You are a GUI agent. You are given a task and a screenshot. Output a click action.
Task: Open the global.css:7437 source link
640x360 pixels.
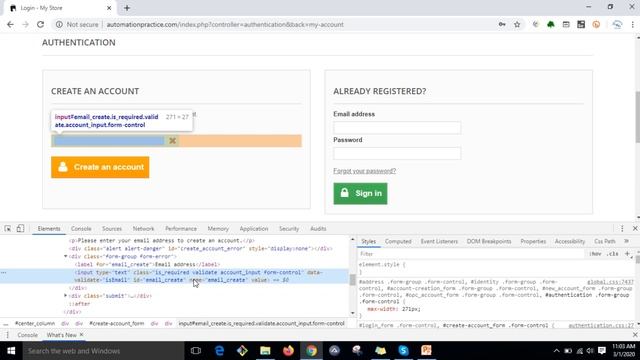[611, 282]
